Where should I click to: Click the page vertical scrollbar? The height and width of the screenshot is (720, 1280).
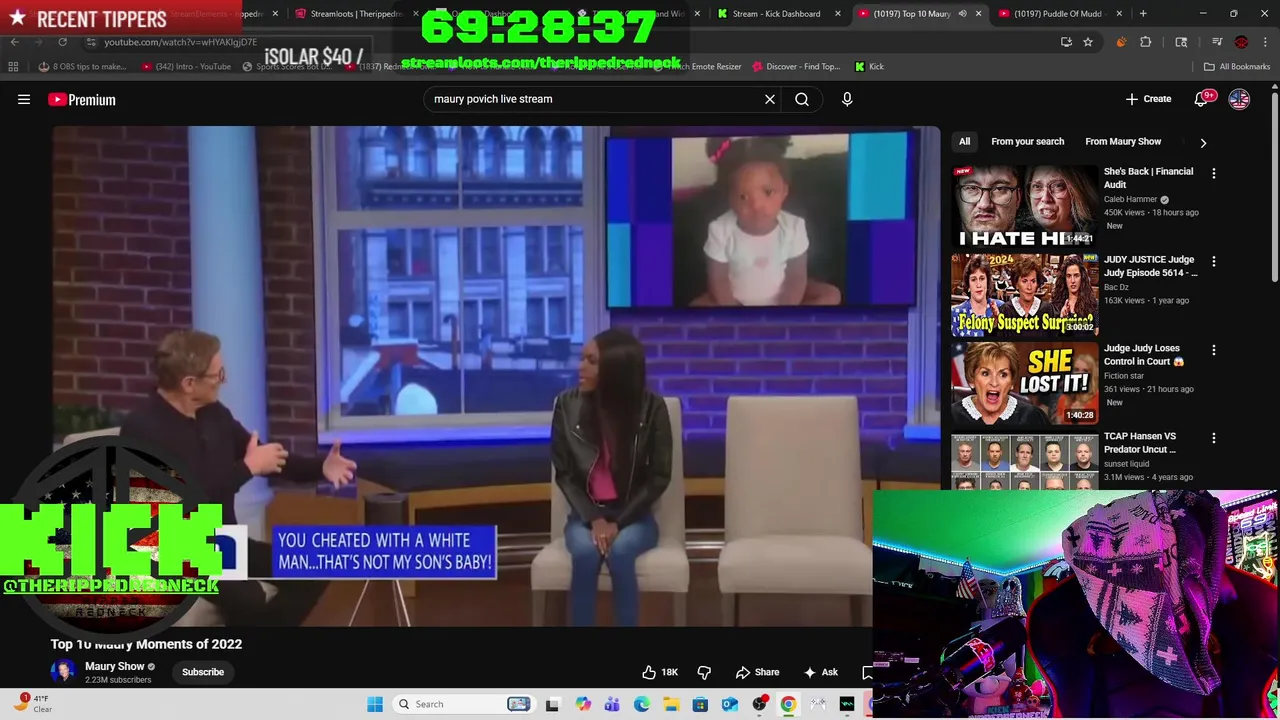(1274, 185)
